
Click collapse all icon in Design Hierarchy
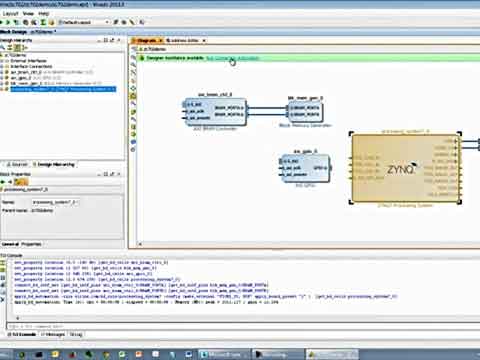click(x=10, y=48)
